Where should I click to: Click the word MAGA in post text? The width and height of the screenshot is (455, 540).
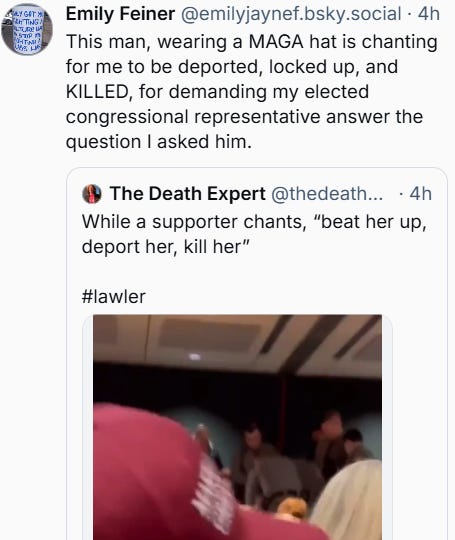coord(276,42)
